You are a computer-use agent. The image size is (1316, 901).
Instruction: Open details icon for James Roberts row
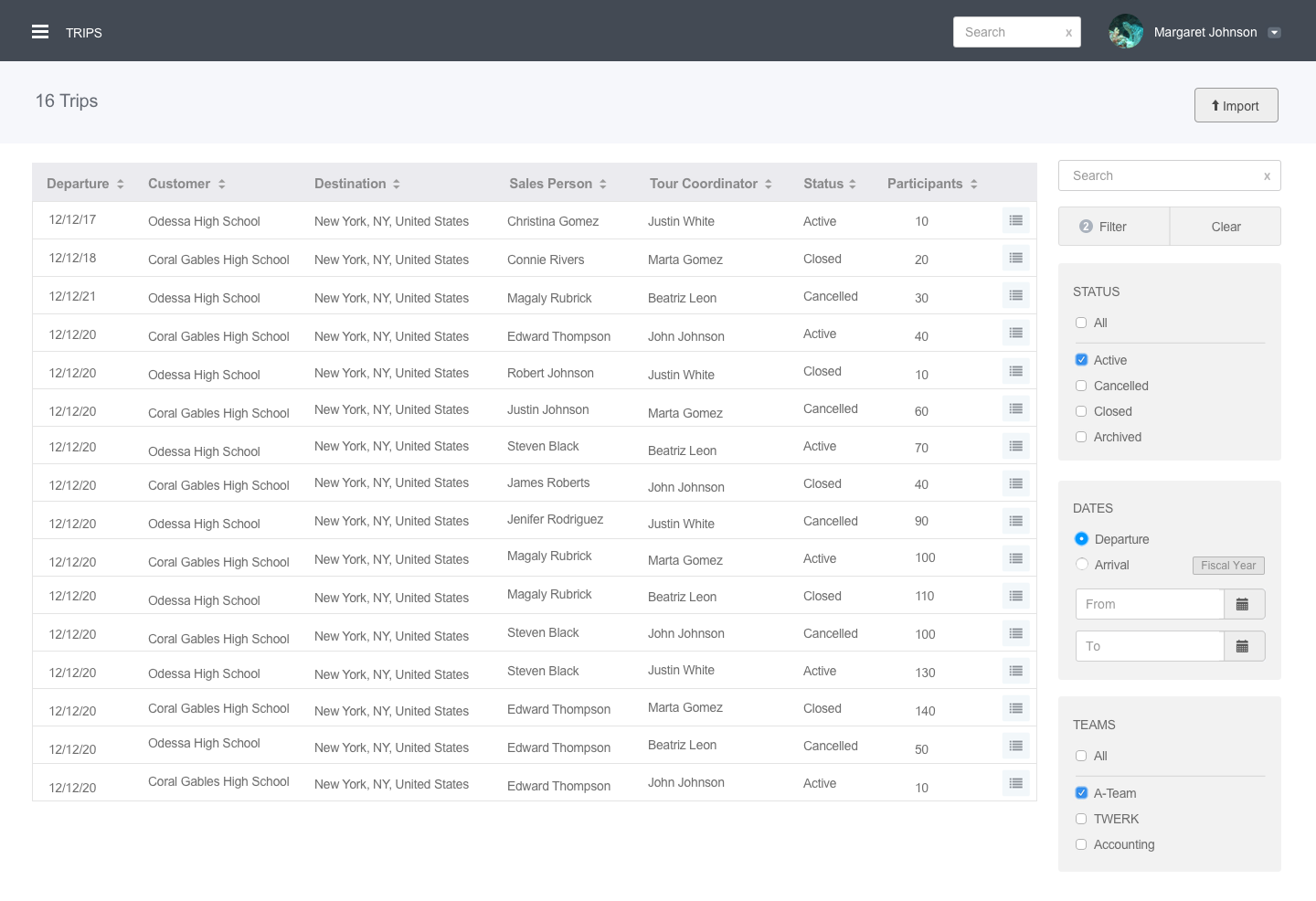(x=1015, y=483)
